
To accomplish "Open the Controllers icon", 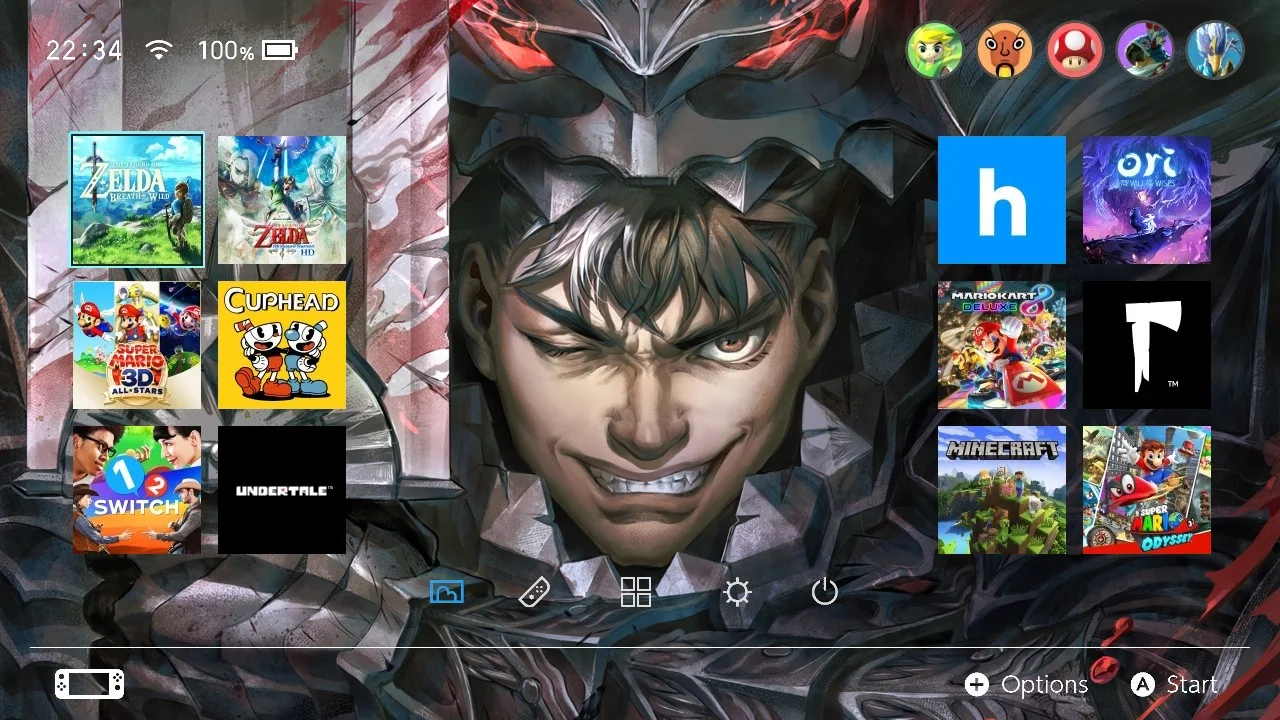I will click(535, 592).
